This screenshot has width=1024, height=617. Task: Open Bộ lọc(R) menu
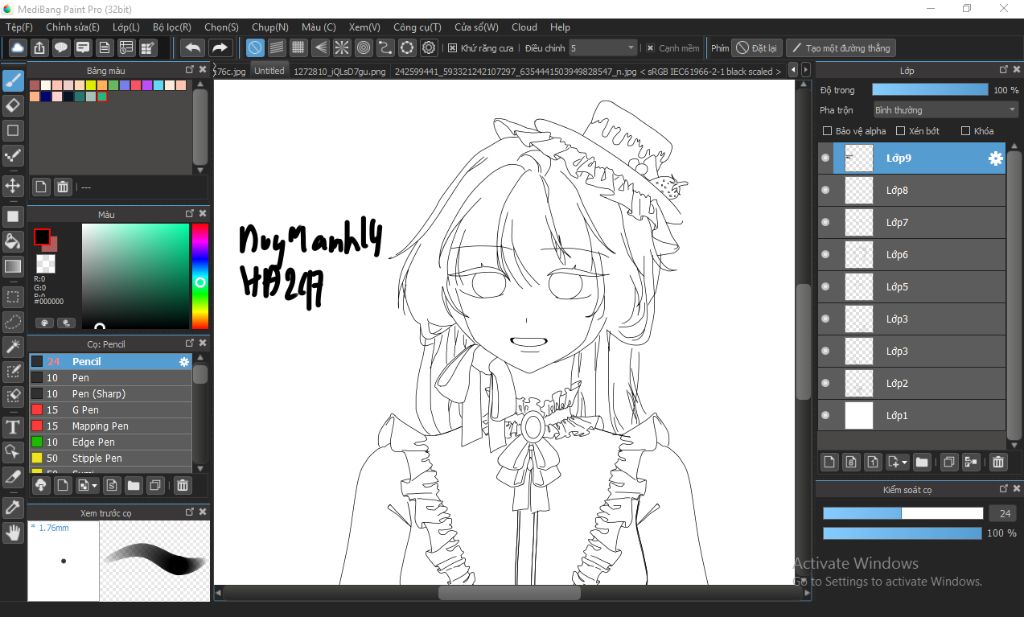pos(172,27)
